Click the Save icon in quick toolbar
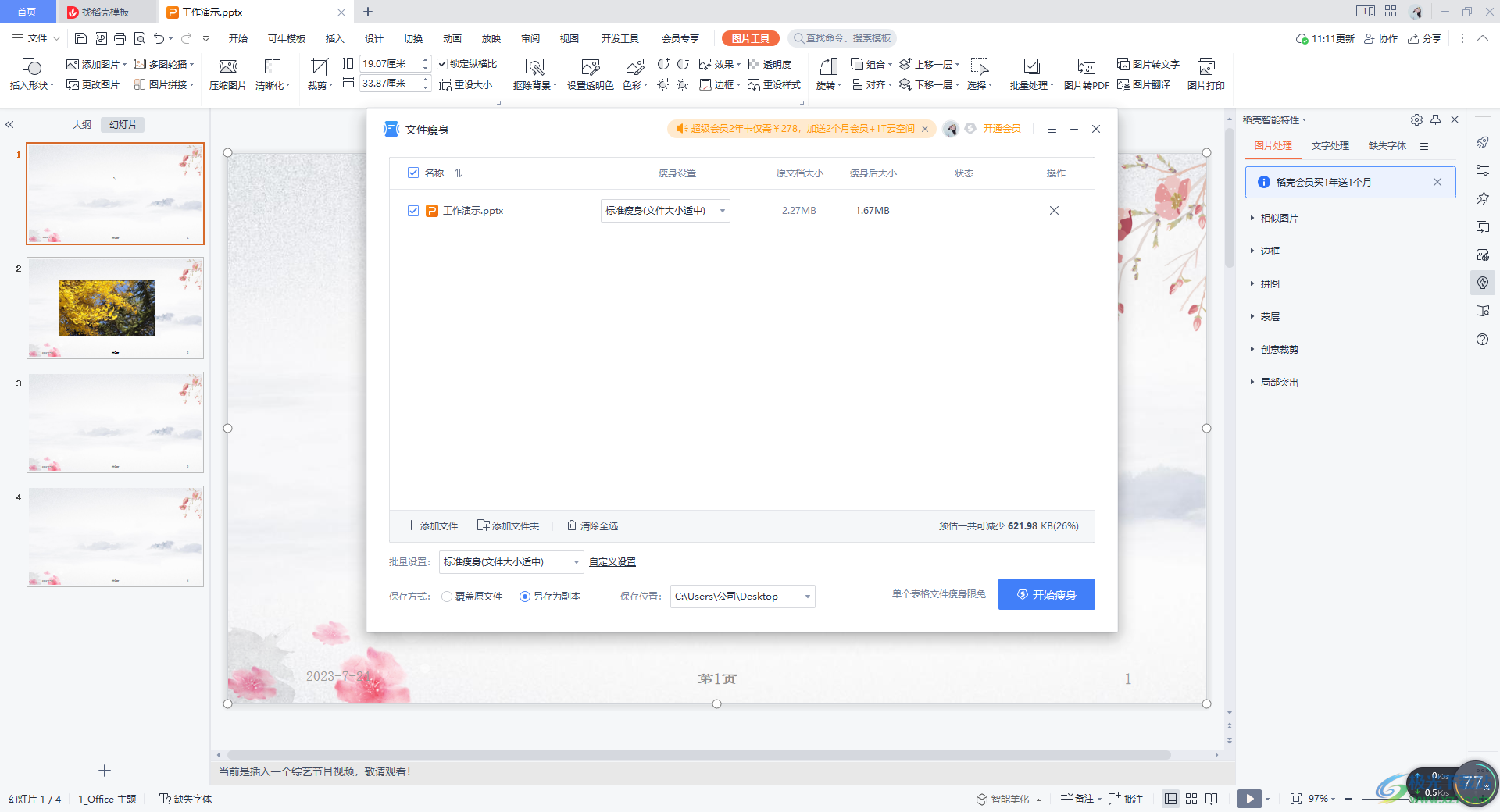The width and height of the screenshot is (1500, 812). (80, 38)
